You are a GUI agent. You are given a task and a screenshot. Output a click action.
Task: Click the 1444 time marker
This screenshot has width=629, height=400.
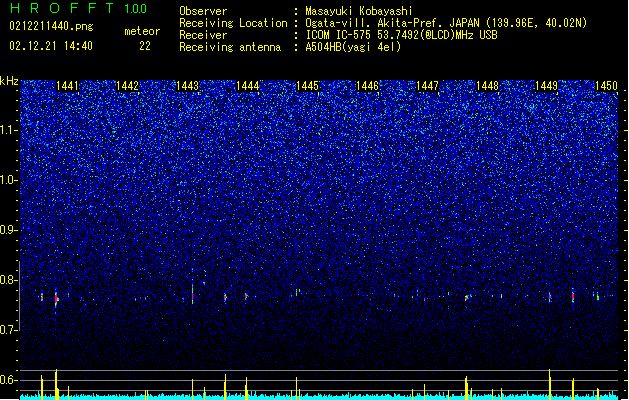(x=248, y=86)
